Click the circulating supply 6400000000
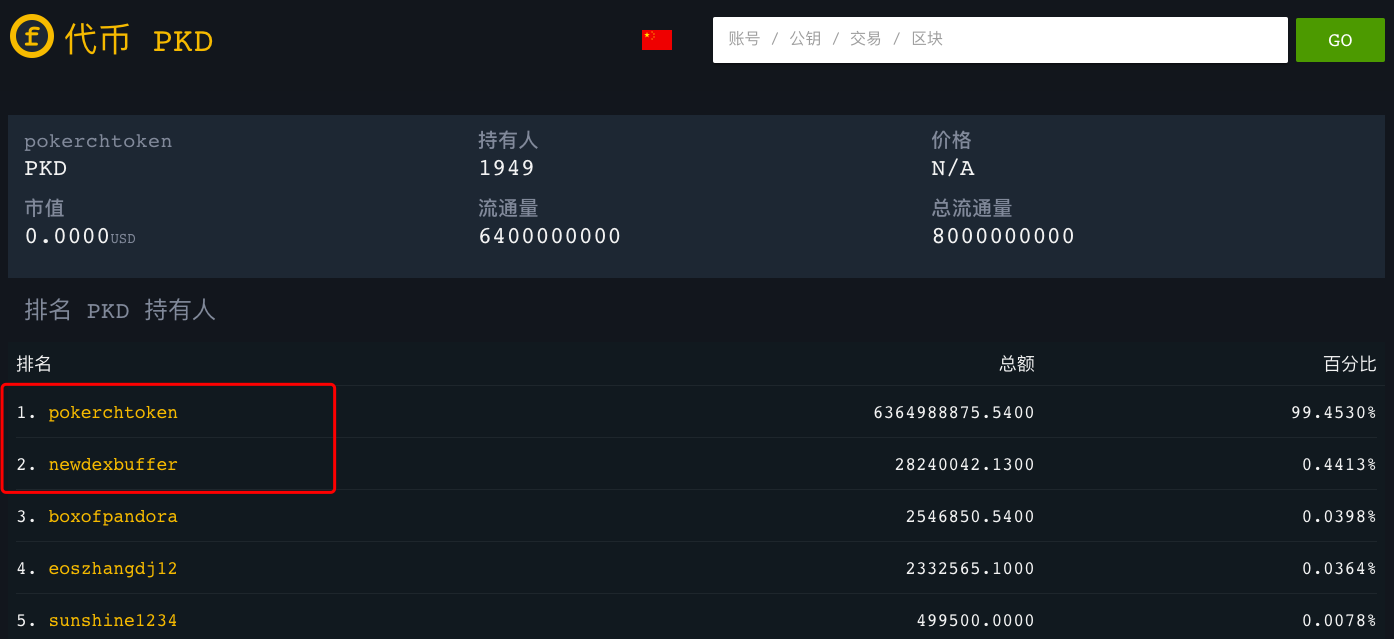 pos(550,236)
